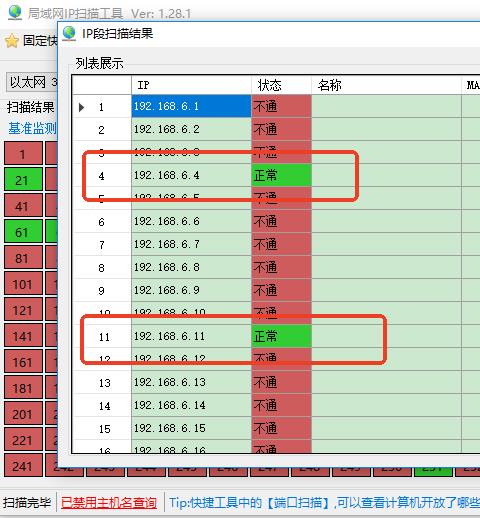Click the red grid cell numbered 241
Screen dimensions: 480x518
coord(23,466)
